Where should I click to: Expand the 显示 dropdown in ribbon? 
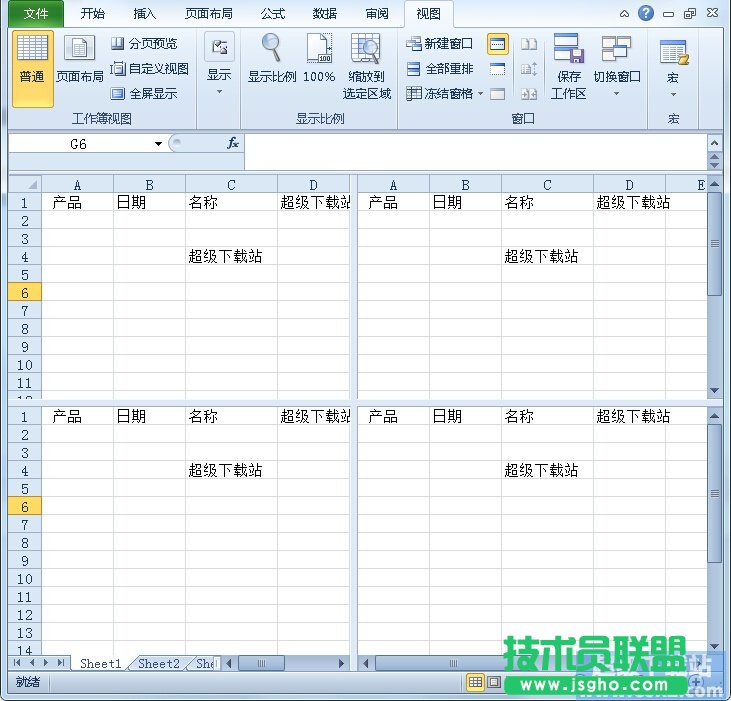[218, 66]
